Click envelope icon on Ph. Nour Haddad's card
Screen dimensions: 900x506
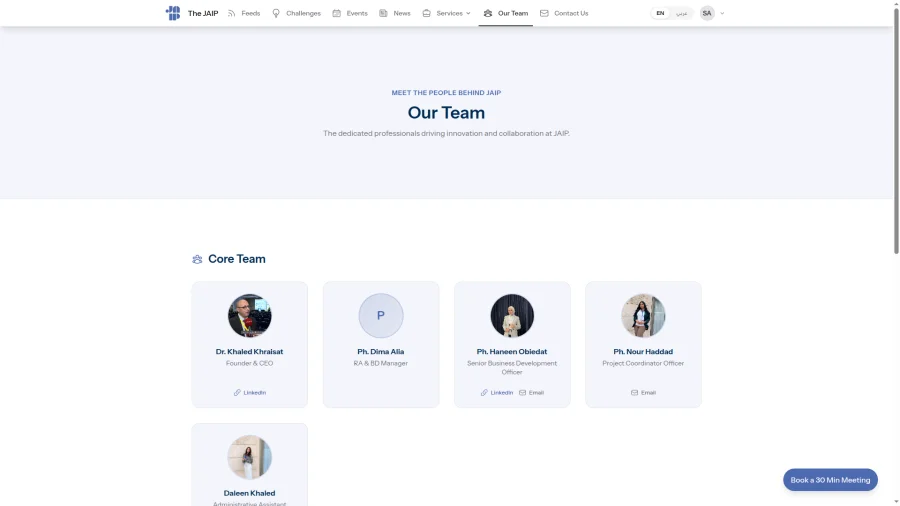tap(634, 392)
